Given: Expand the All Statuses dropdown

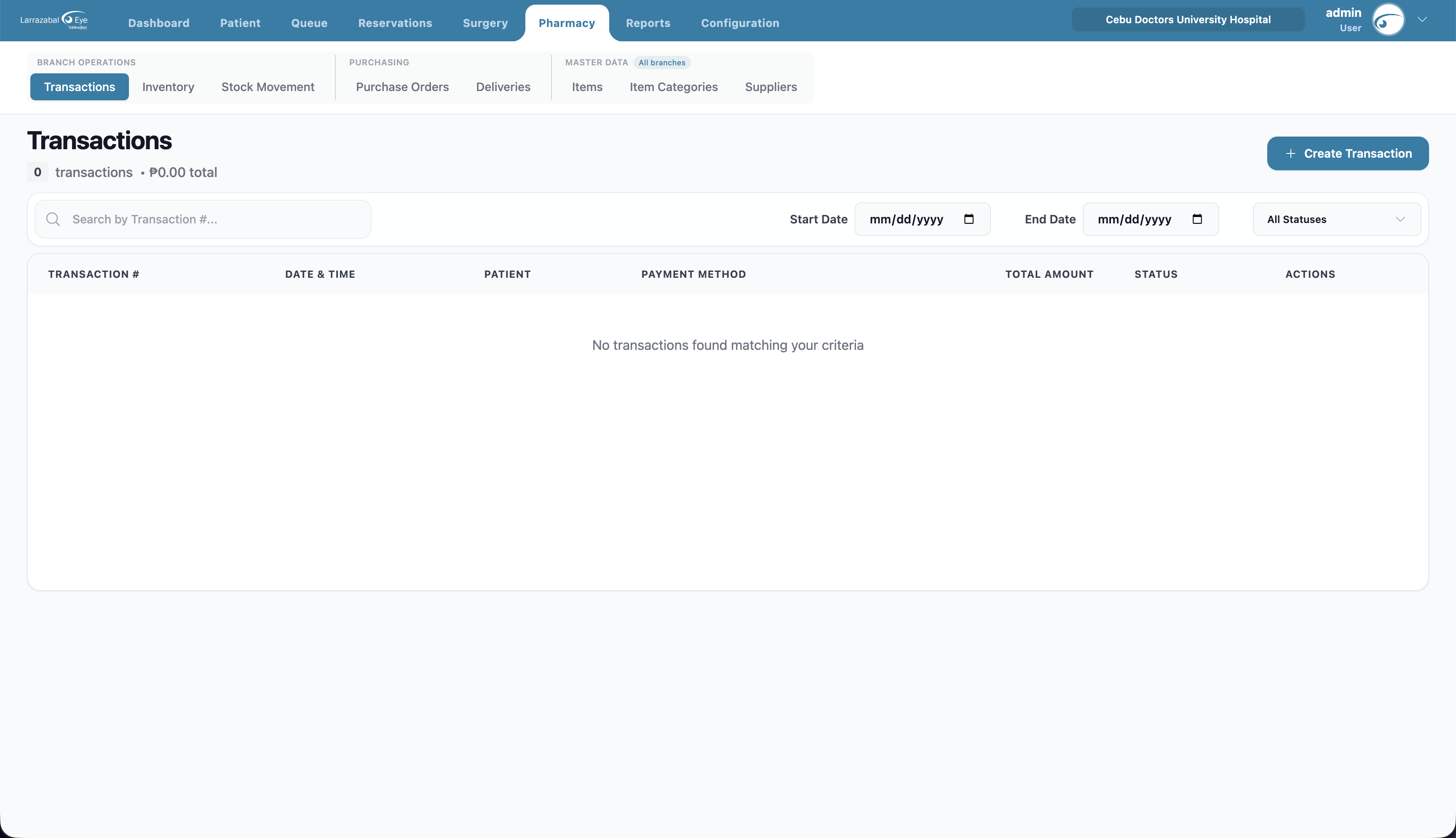Looking at the screenshot, I should (1336, 219).
